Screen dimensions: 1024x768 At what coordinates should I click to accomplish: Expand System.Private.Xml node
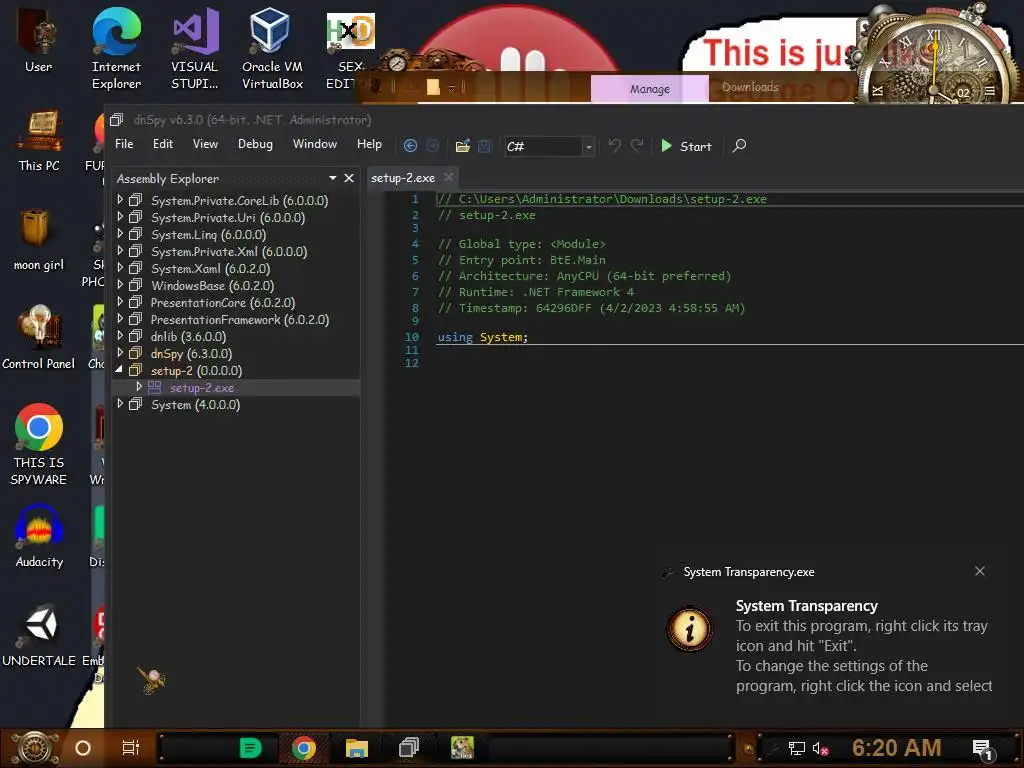pyautogui.click(x=120, y=251)
